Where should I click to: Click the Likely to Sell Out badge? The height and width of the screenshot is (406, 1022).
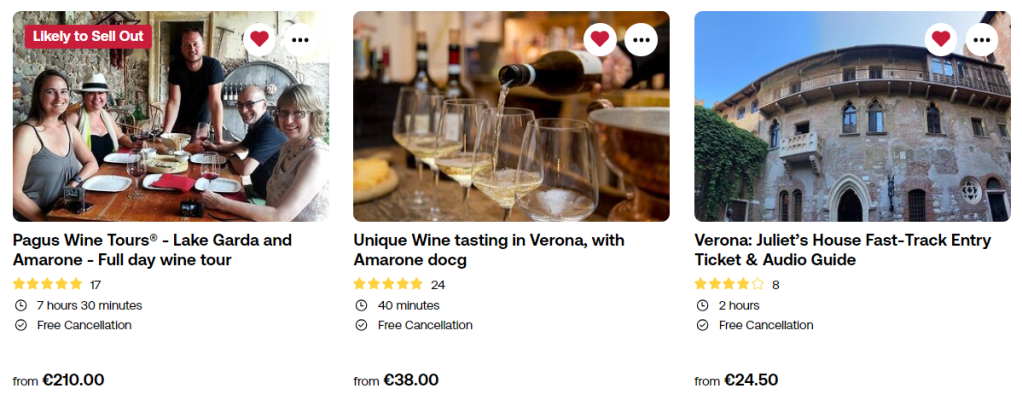click(x=89, y=36)
